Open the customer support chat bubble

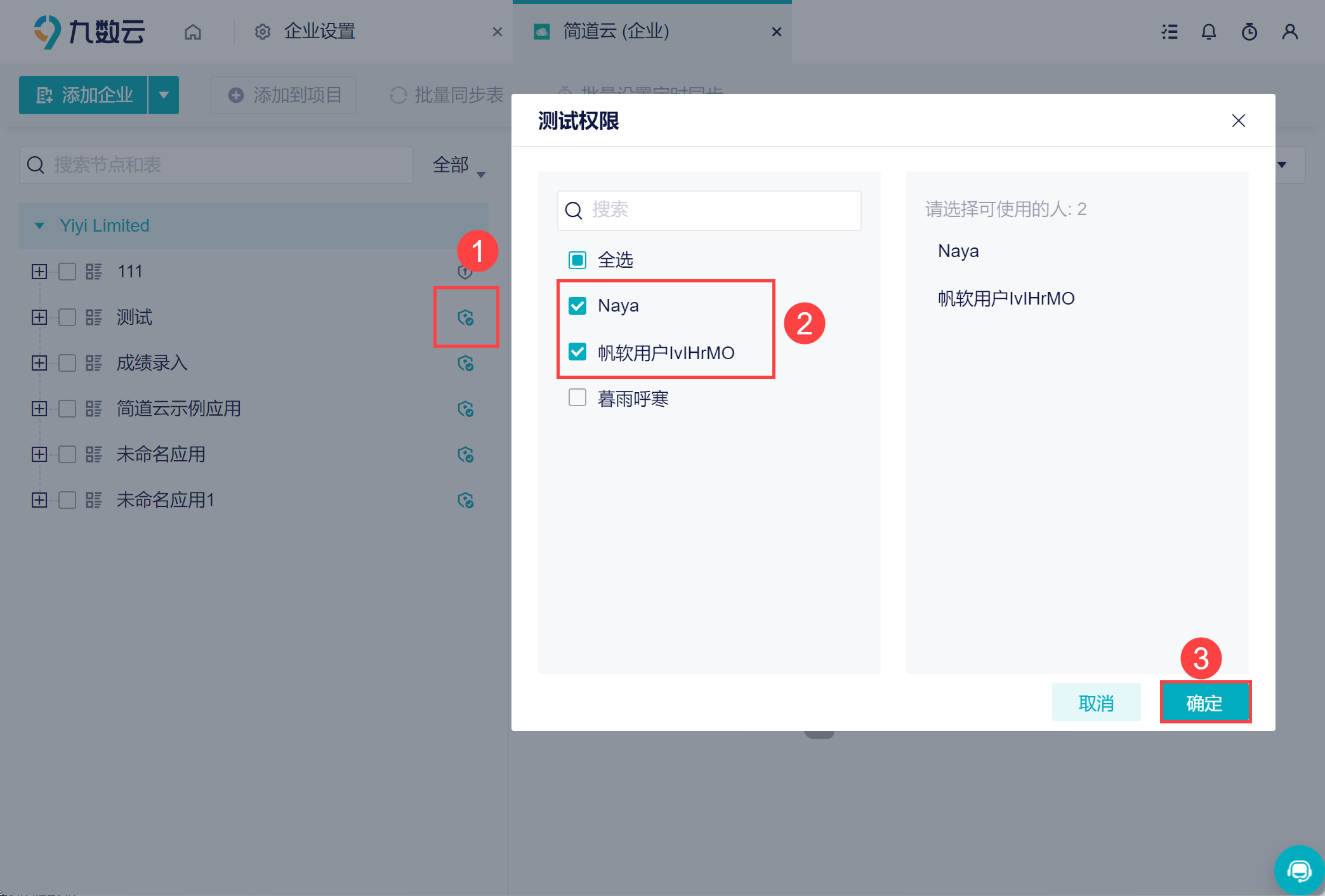tap(1298, 870)
